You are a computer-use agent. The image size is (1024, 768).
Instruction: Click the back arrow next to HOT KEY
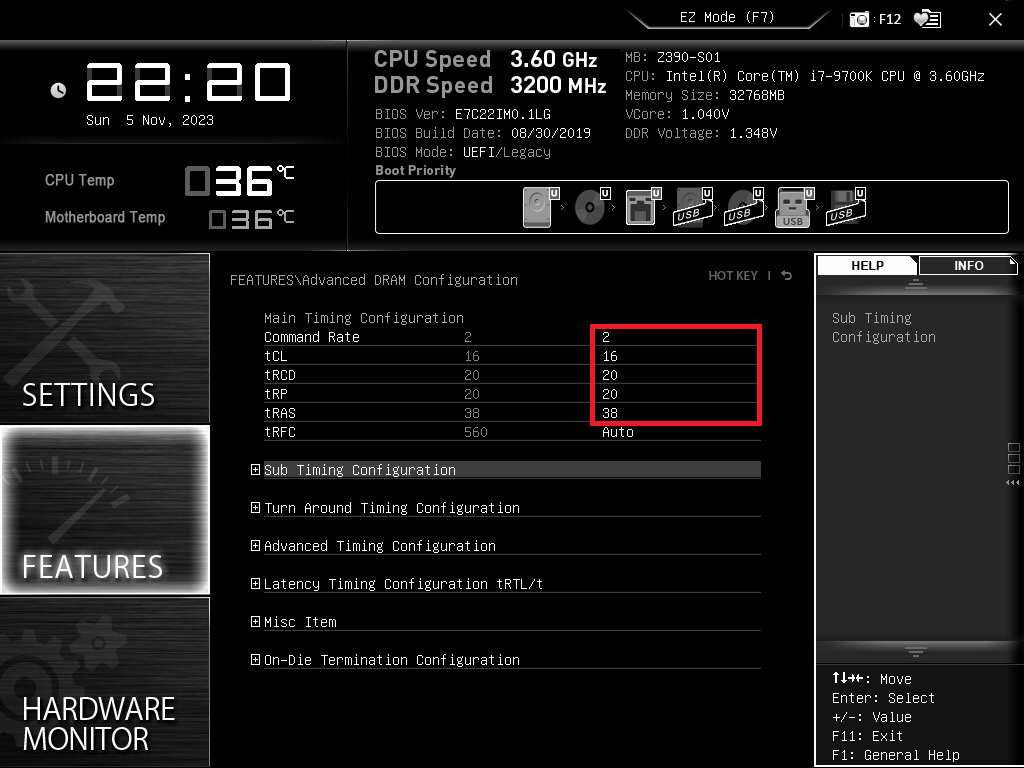click(x=787, y=276)
